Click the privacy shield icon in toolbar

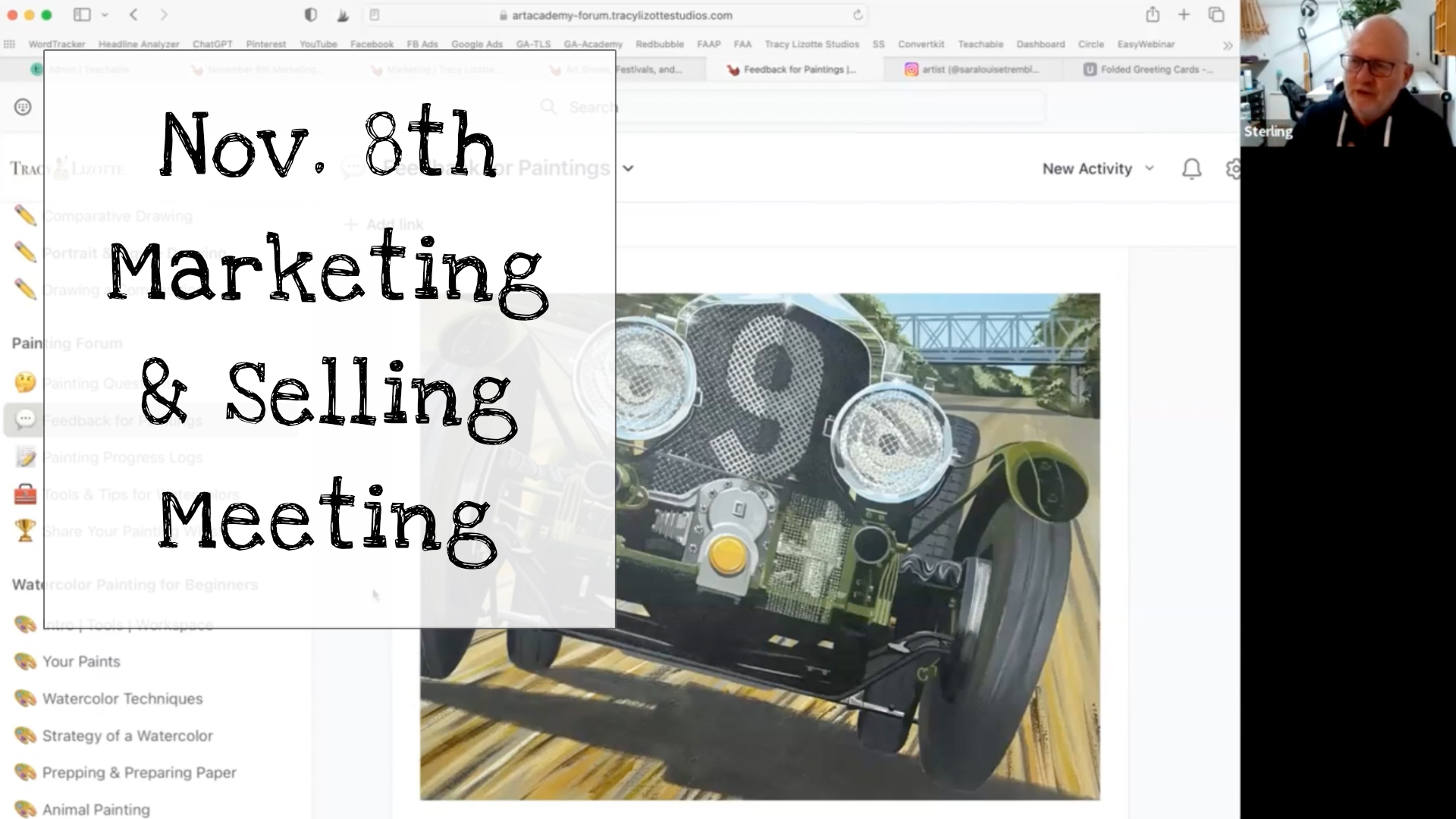click(310, 14)
